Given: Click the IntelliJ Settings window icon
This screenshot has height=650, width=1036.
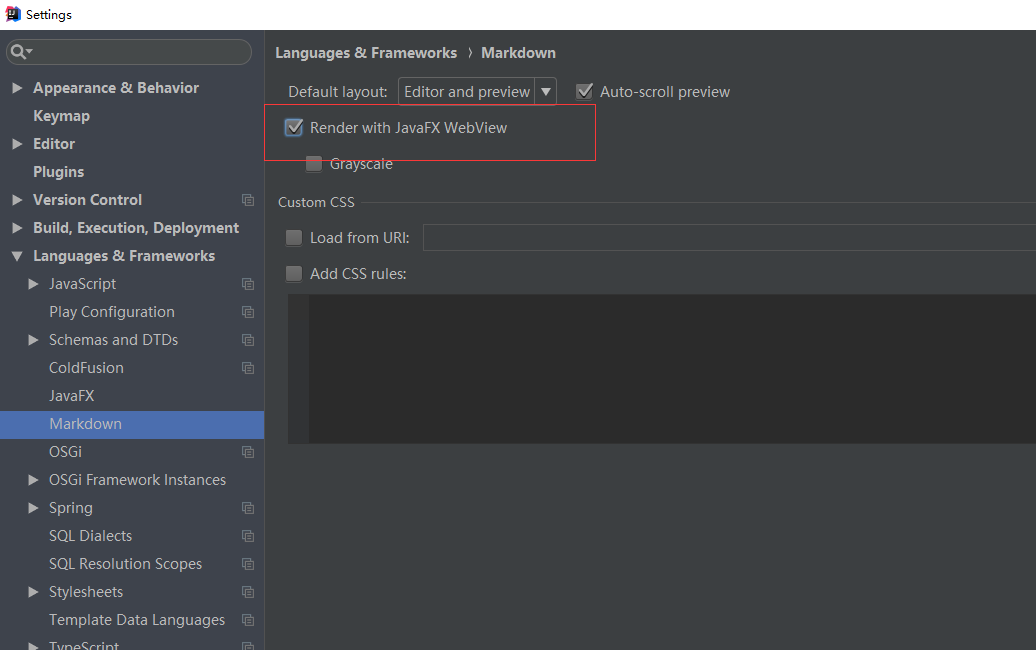Looking at the screenshot, I should (x=13, y=14).
